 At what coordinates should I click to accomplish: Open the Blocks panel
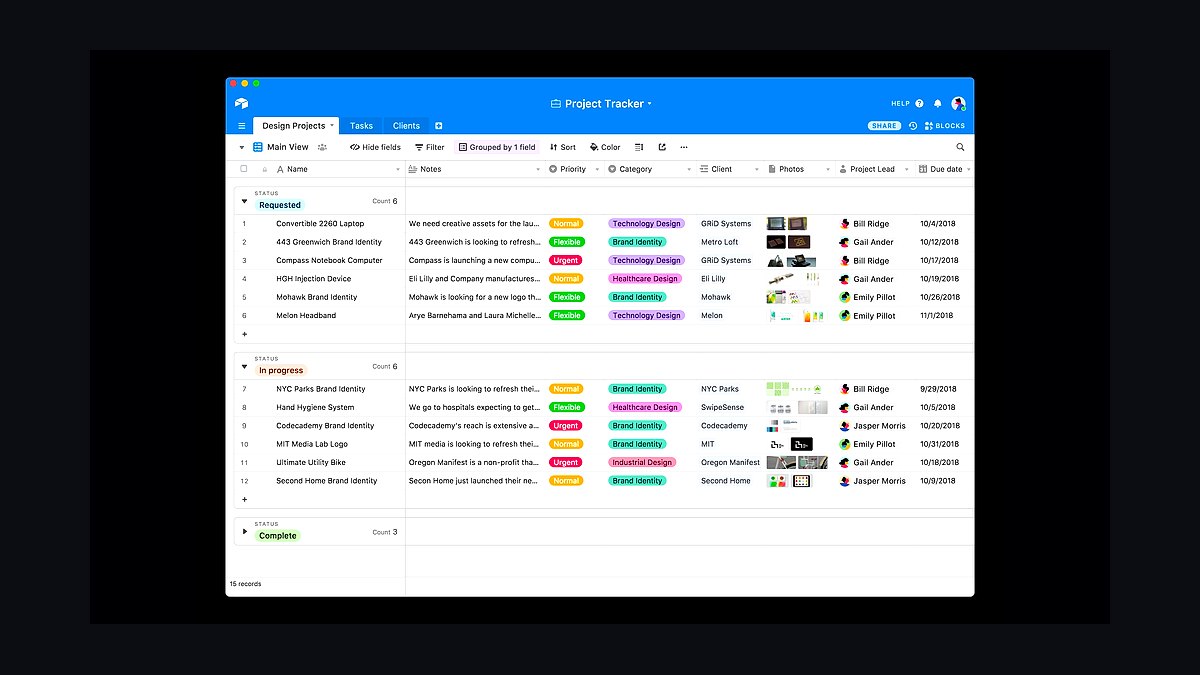(x=945, y=126)
